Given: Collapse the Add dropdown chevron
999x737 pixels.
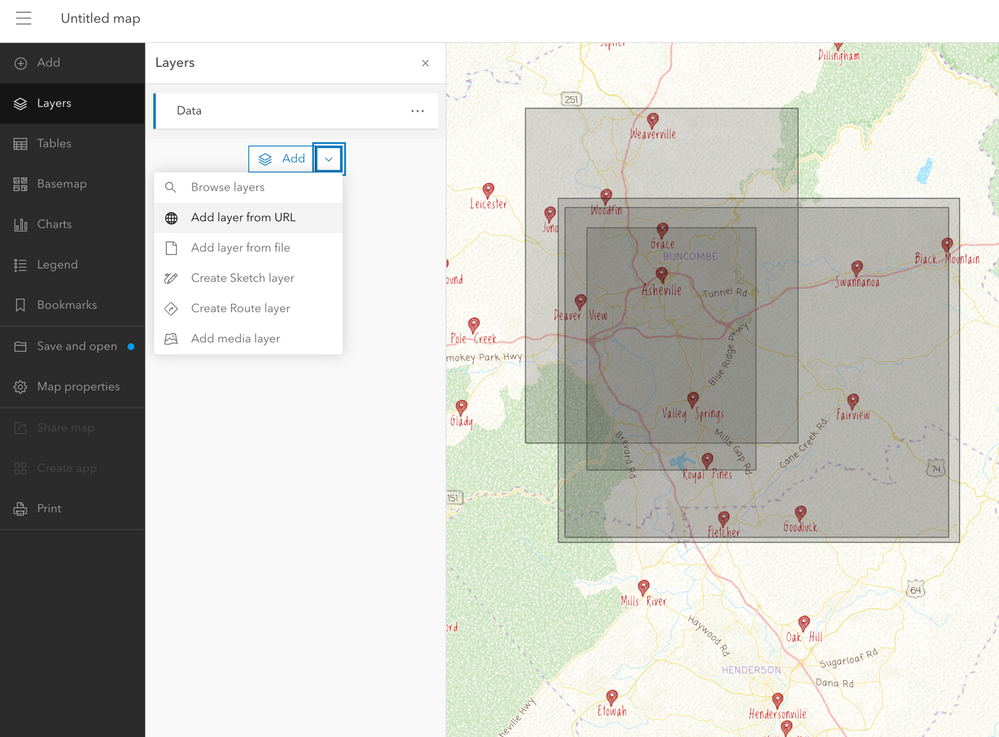Looking at the screenshot, I should click(x=329, y=159).
